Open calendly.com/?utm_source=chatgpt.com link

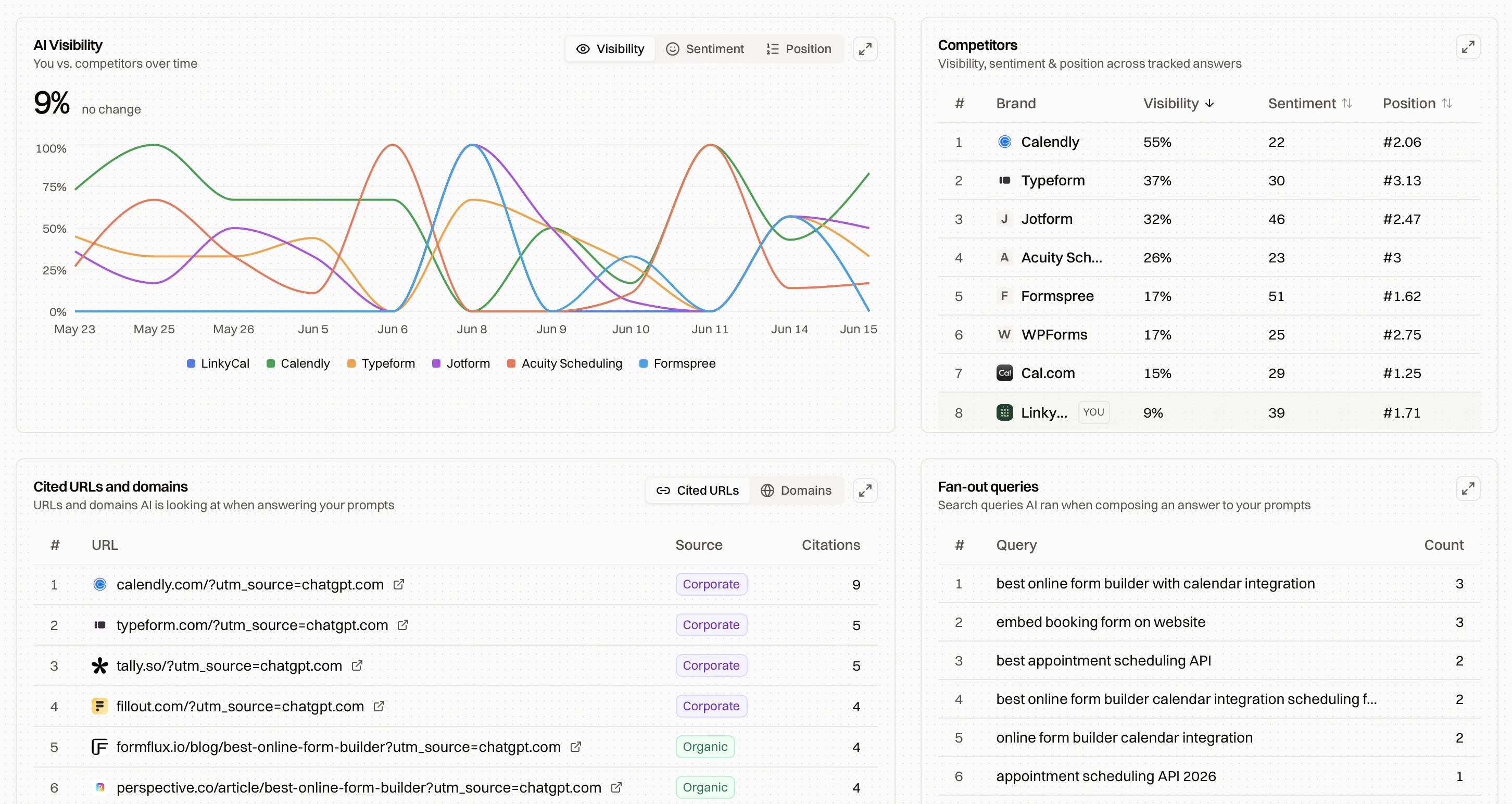(250, 584)
